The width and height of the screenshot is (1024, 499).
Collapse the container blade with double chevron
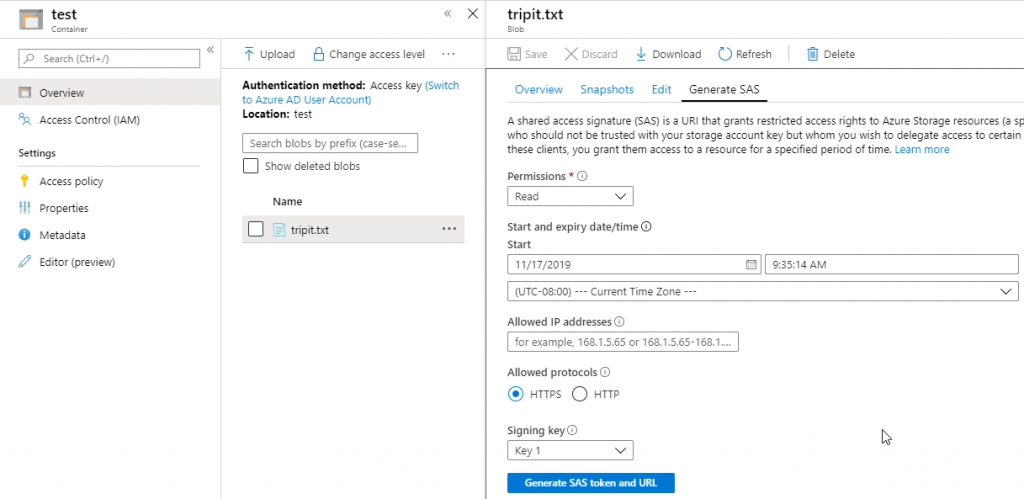point(447,14)
